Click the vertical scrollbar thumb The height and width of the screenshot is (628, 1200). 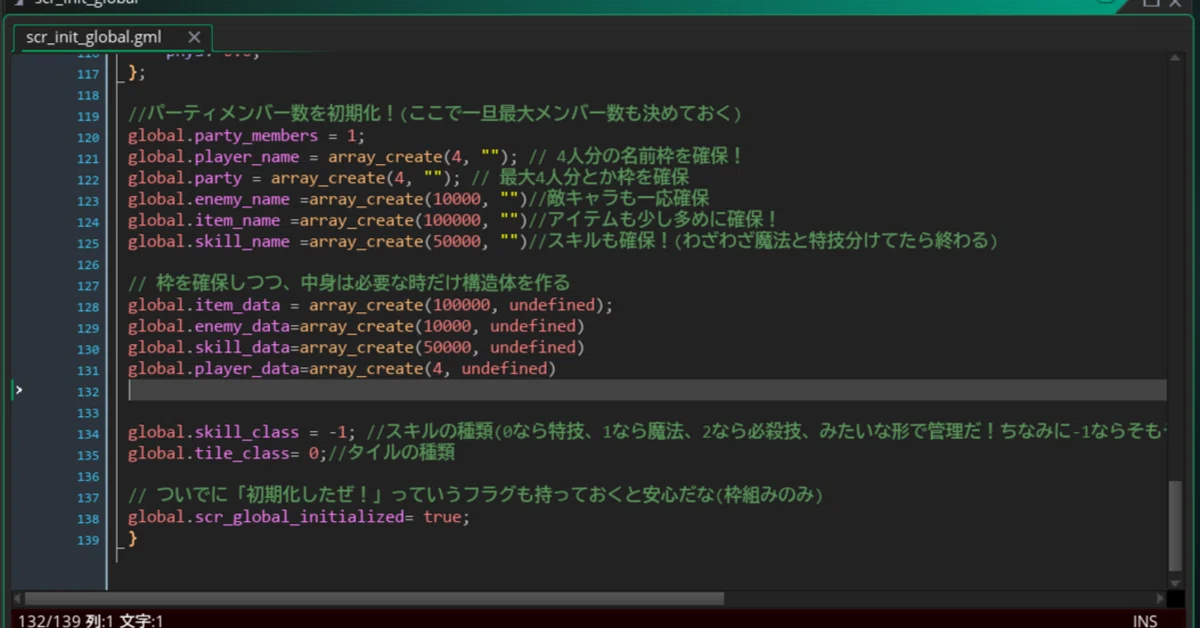[1176, 525]
